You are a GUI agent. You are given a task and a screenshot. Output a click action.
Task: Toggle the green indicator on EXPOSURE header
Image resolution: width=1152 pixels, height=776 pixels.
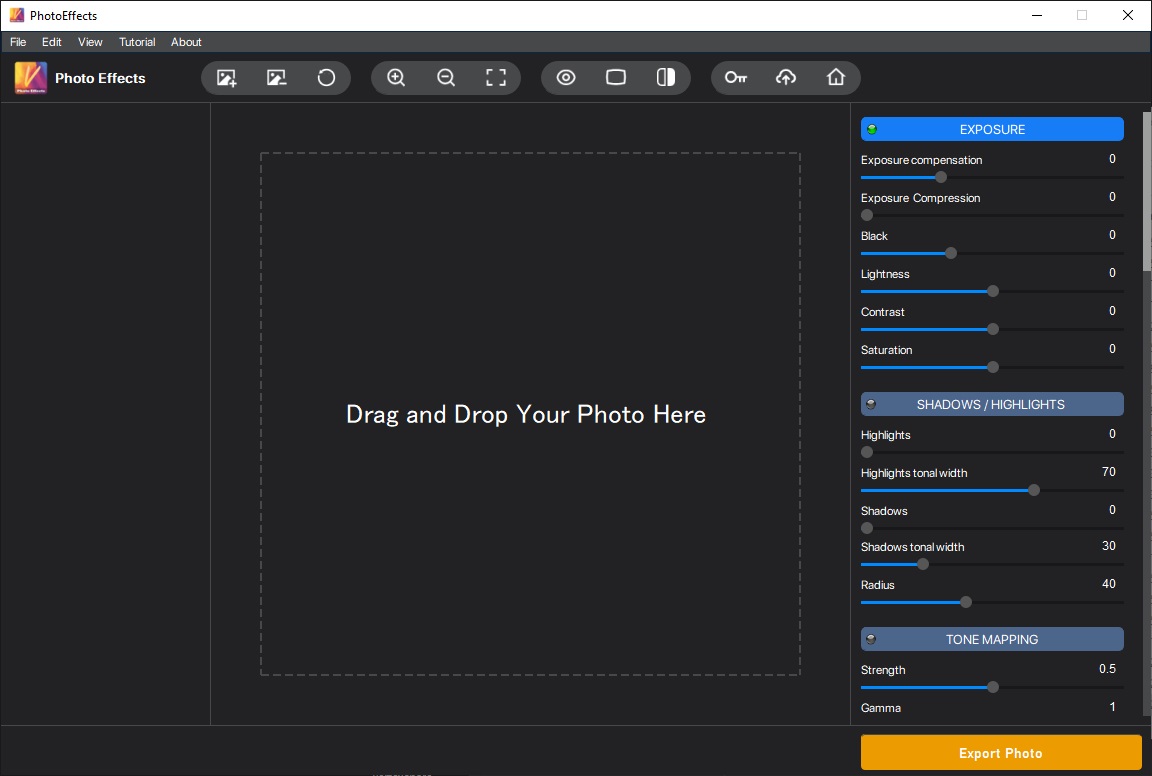(872, 129)
